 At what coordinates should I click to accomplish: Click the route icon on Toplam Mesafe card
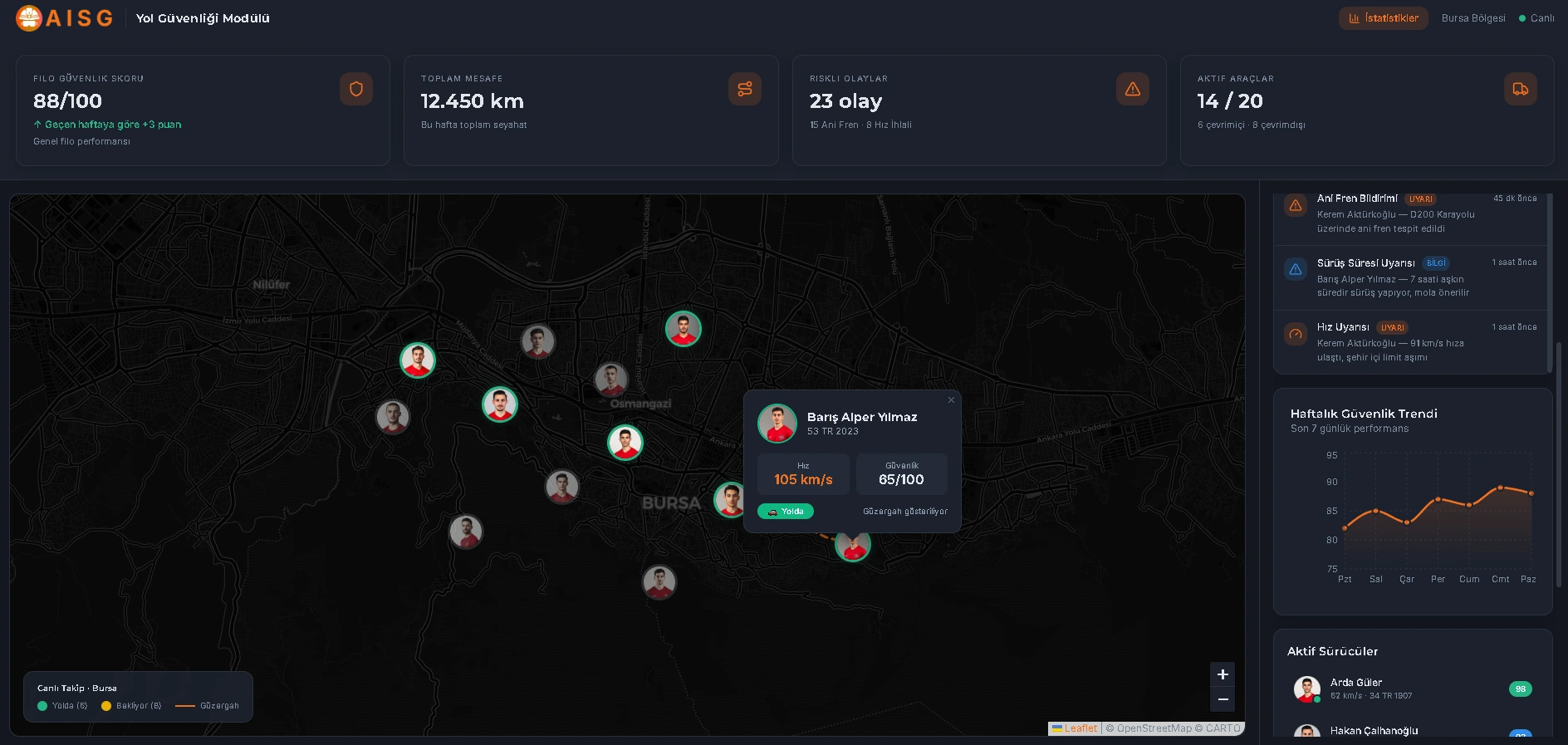click(744, 89)
